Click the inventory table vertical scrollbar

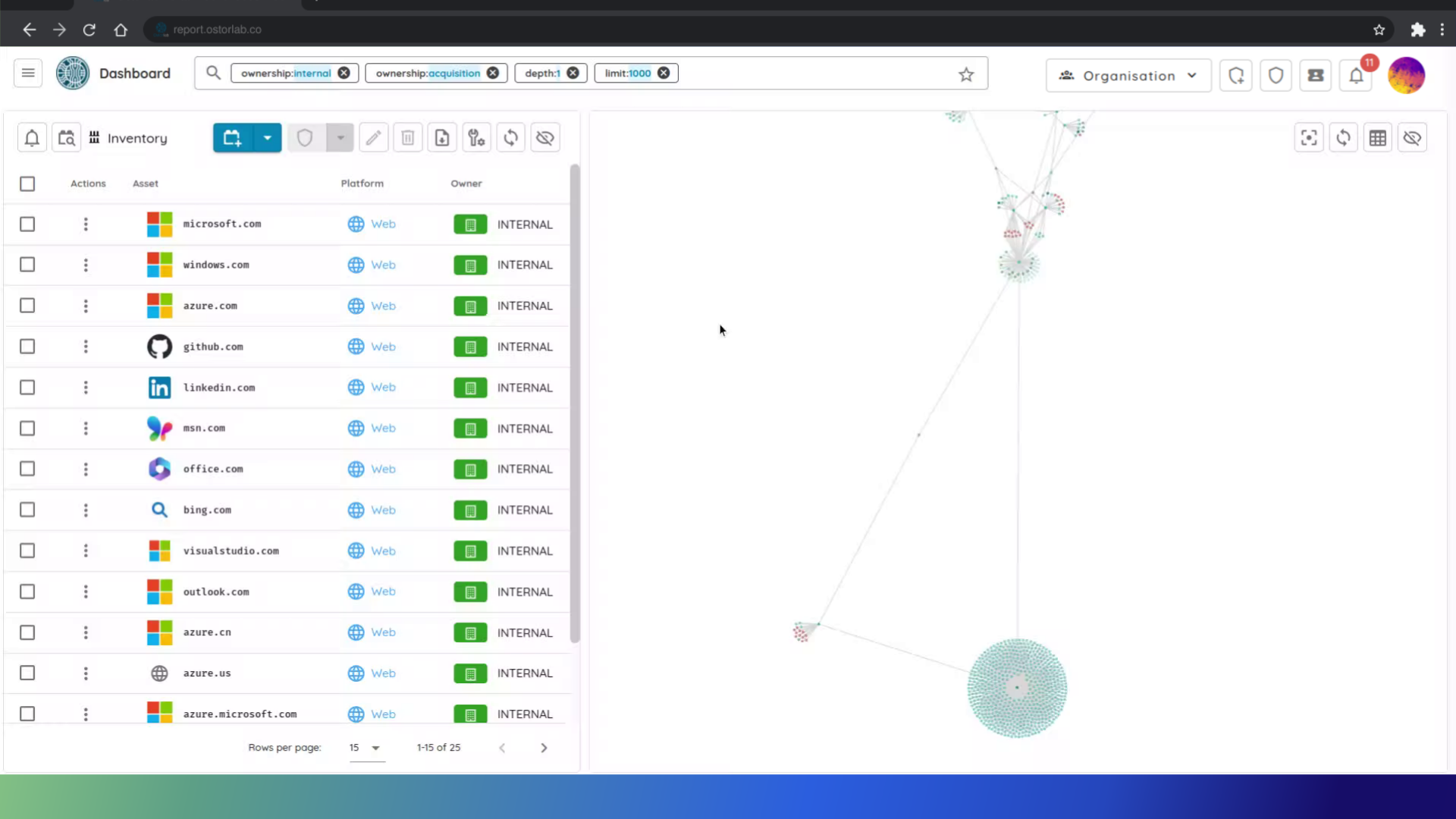[x=575, y=402]
